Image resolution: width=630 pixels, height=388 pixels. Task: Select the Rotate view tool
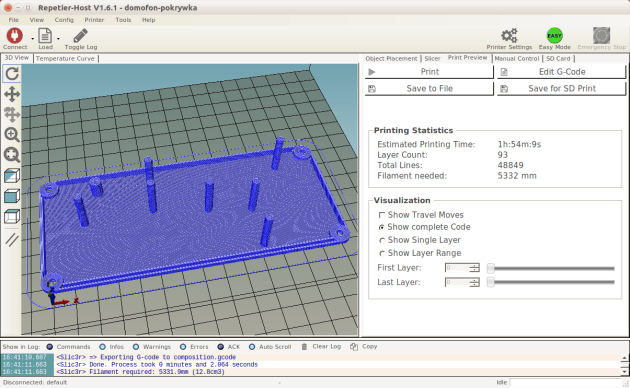(x=12, y=74)
